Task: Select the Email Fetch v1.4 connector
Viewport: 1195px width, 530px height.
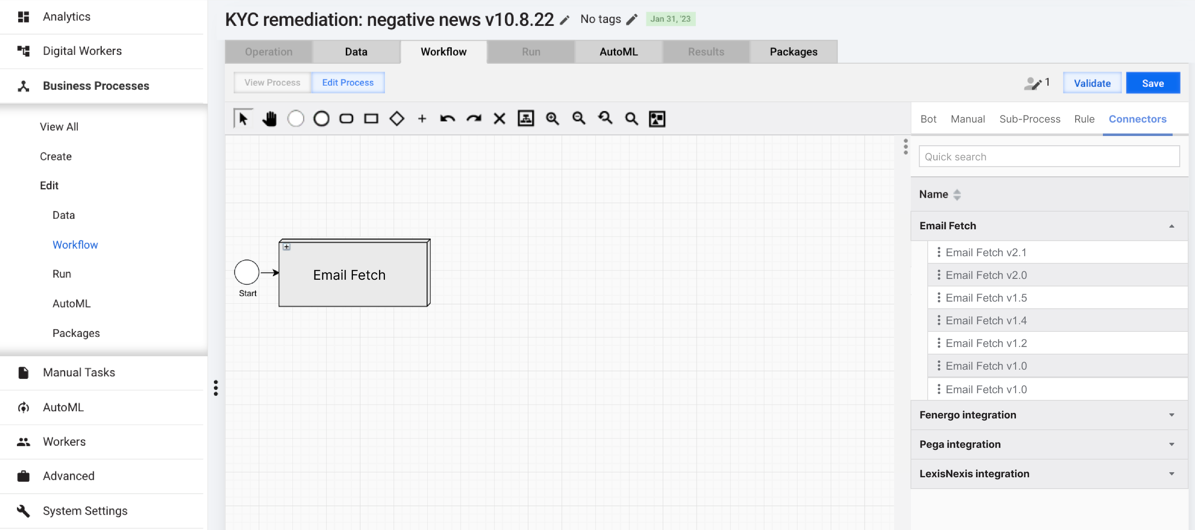Action: pyautogui.click(x=1058, y=320)
